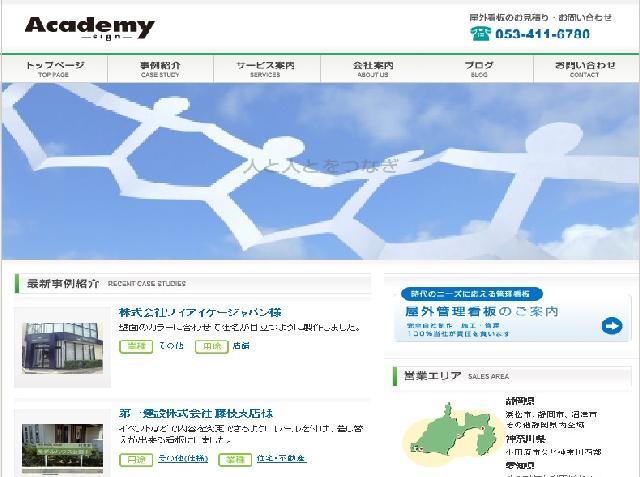640x477 pixels.
Task: Open the トップページ TOP PAGE menu
Action: tap(55, 69)
